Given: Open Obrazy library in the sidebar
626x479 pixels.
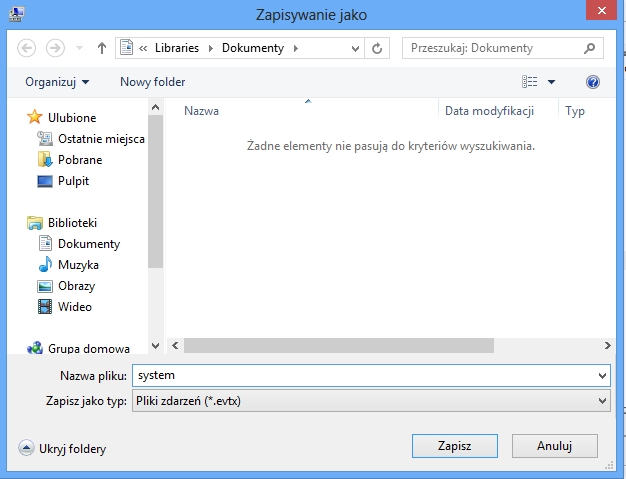Looking at the screenshot, I should point(76,286).
